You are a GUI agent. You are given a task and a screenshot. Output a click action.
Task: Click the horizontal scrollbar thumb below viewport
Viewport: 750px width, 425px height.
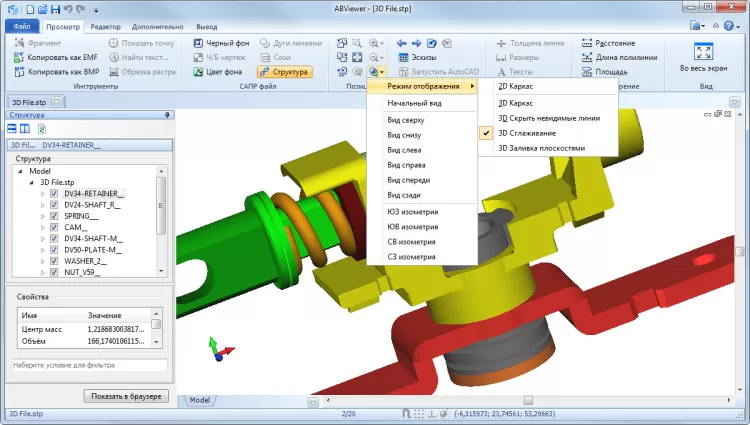(x=528, y=400)
